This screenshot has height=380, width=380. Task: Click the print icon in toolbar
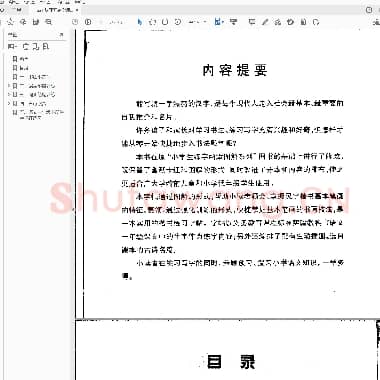(36, 22)
